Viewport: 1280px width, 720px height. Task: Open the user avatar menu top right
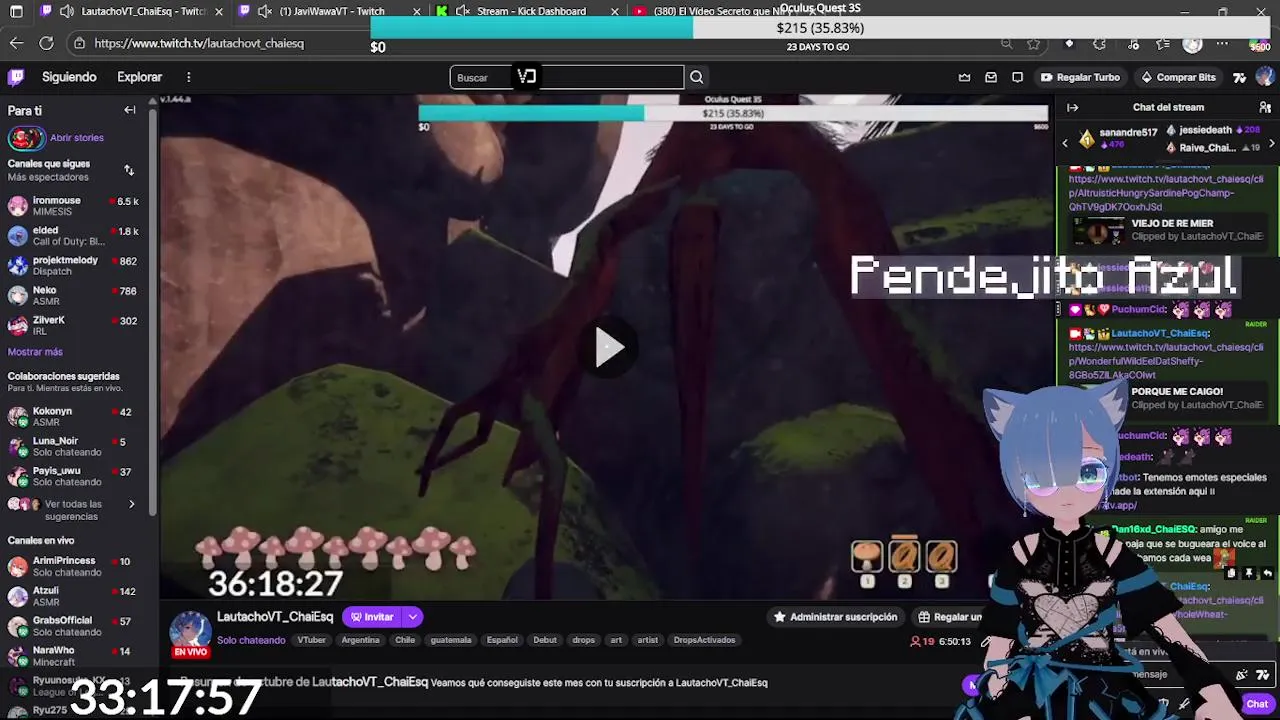(x=1265, y=77)
